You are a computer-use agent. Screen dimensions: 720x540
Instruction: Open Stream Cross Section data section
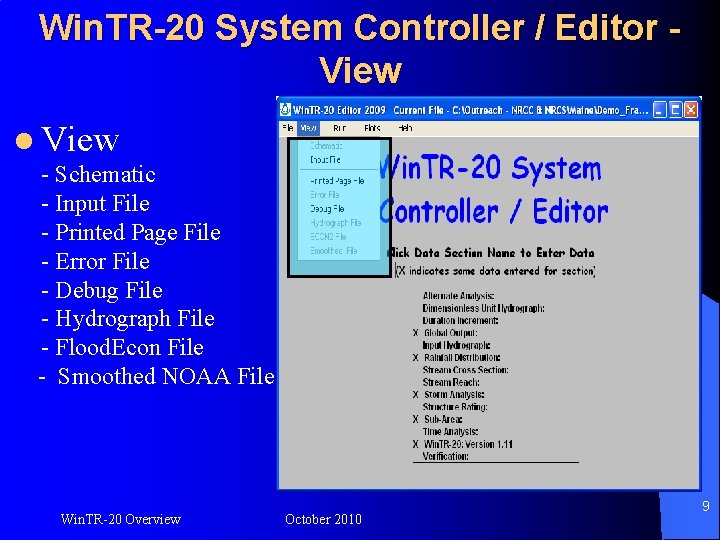[466, 370]
